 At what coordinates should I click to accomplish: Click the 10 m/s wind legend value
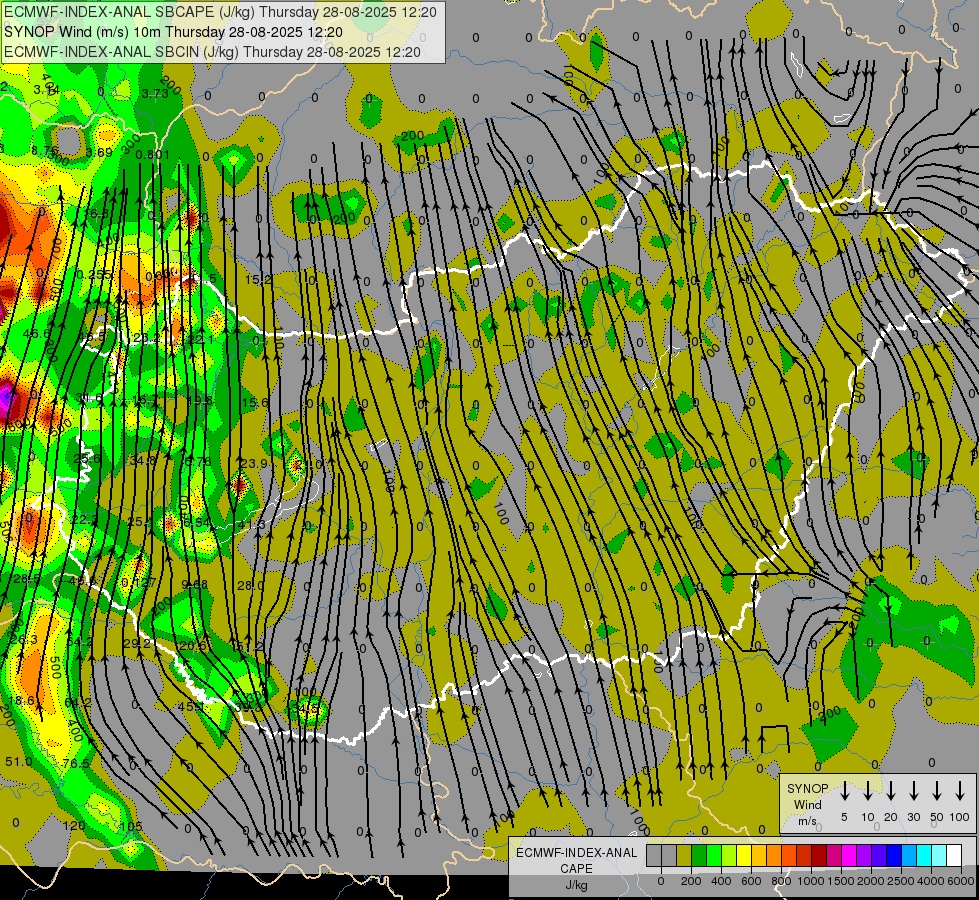pos(868,817)
